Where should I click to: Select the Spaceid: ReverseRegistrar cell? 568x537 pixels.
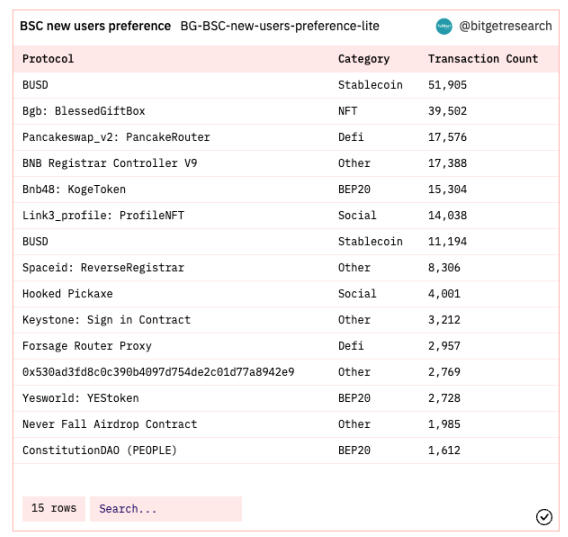(x=103, y=267)
